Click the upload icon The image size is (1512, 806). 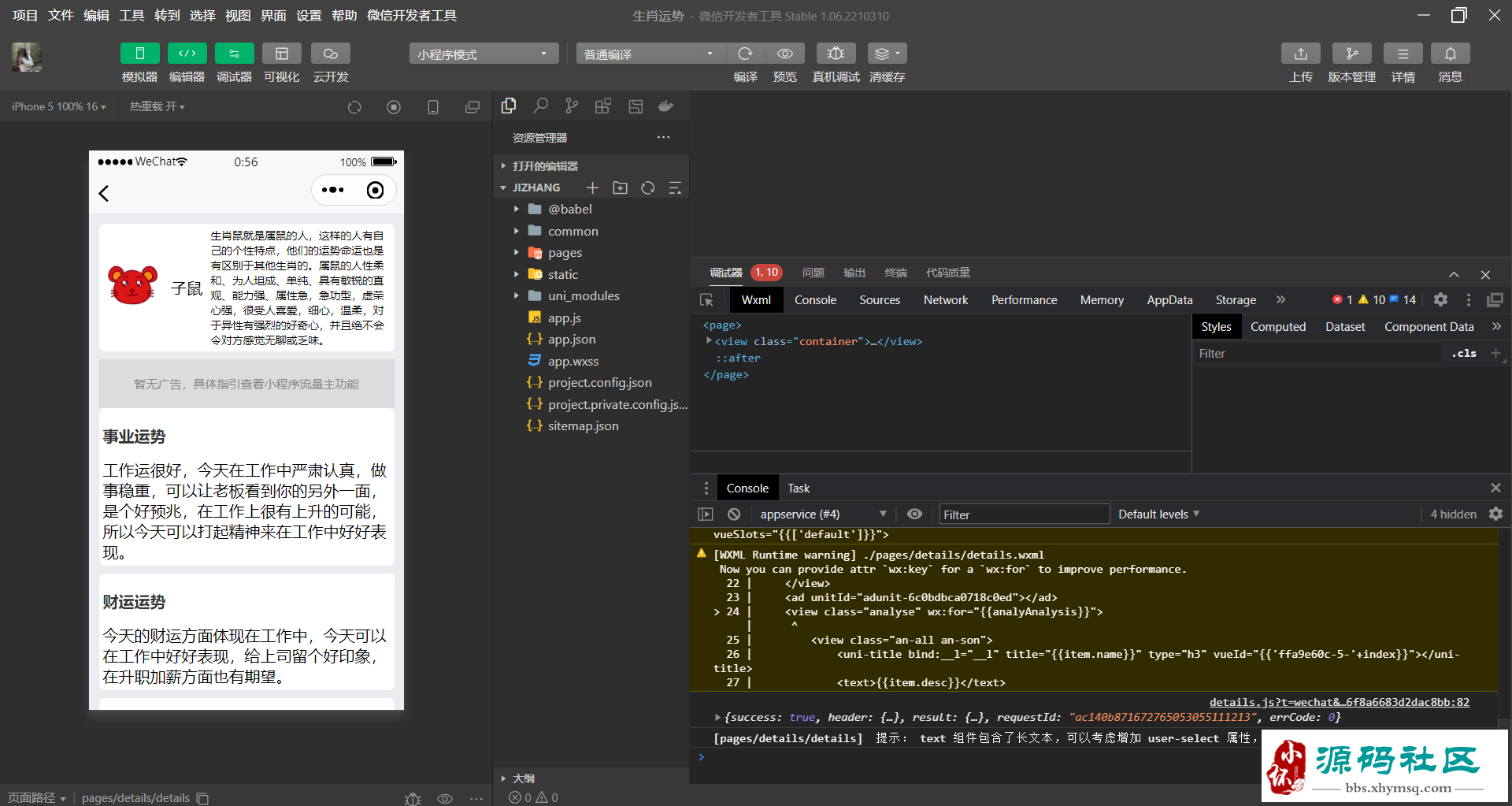1301,54
